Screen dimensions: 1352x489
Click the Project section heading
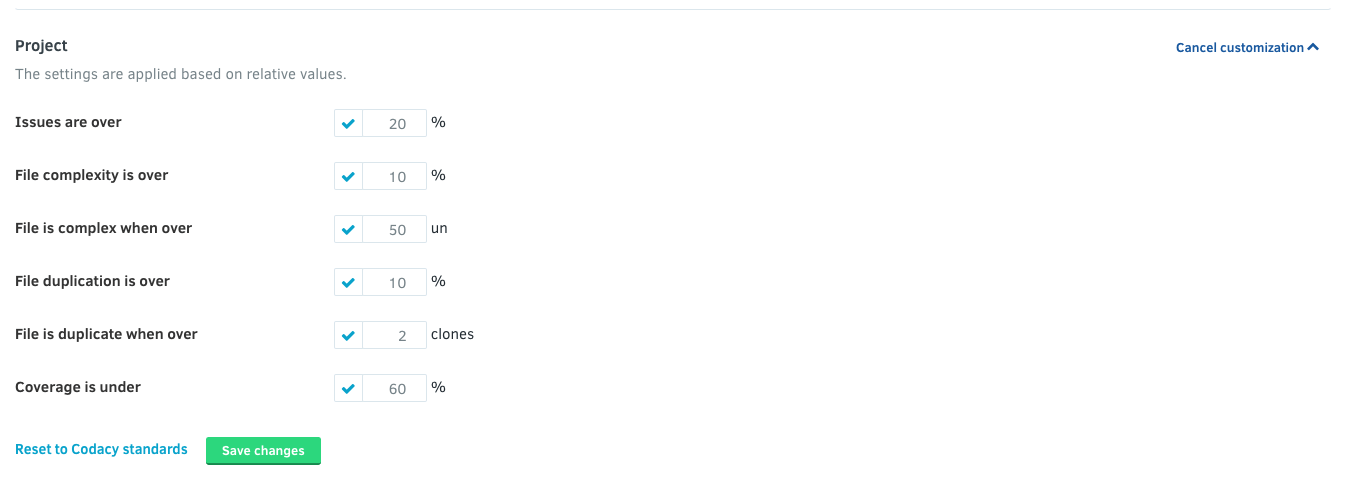tap(41, 46)
